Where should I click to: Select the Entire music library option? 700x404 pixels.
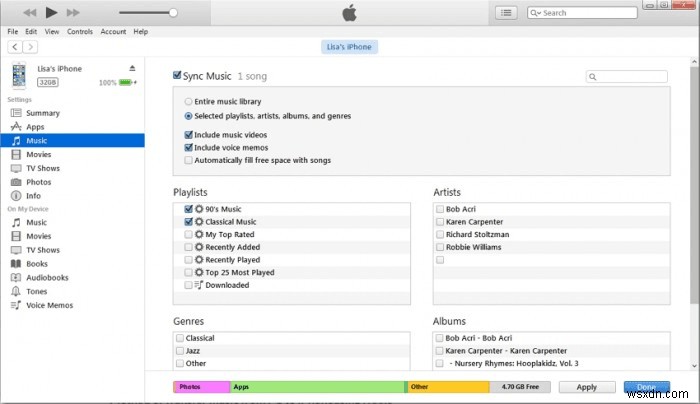click(x=188, y=102)
